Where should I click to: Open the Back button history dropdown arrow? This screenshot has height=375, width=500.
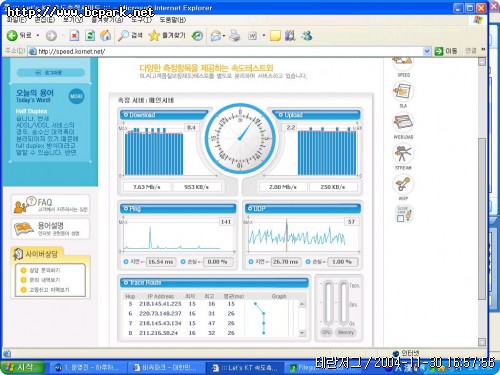(38, 35)
